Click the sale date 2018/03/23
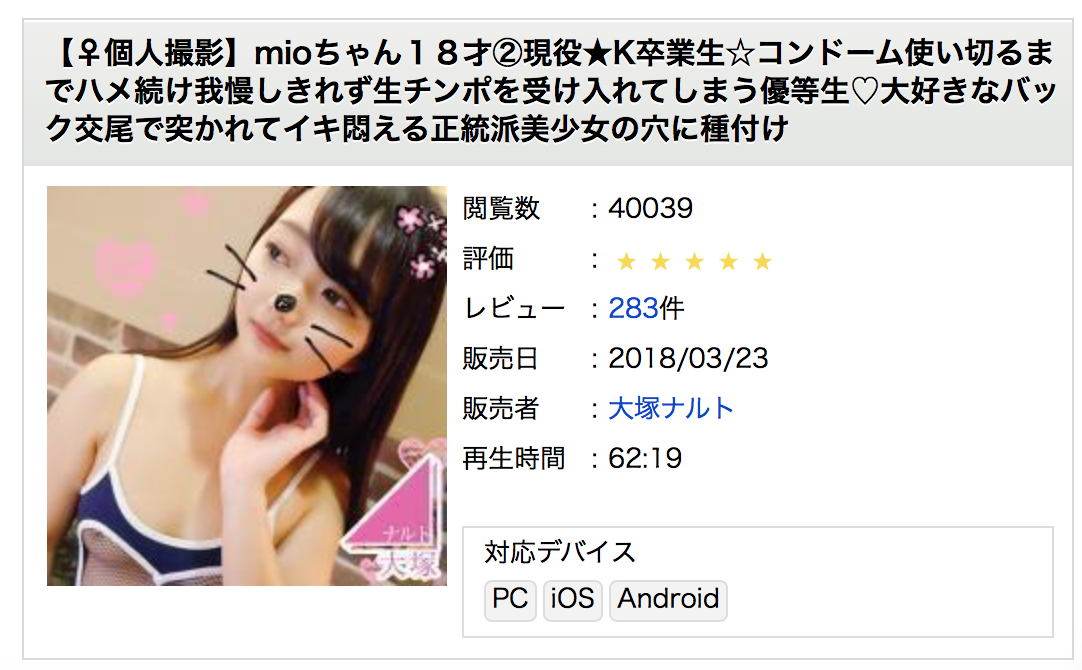The height and width of the screenshot is (670, 1082). pos(688,358)
